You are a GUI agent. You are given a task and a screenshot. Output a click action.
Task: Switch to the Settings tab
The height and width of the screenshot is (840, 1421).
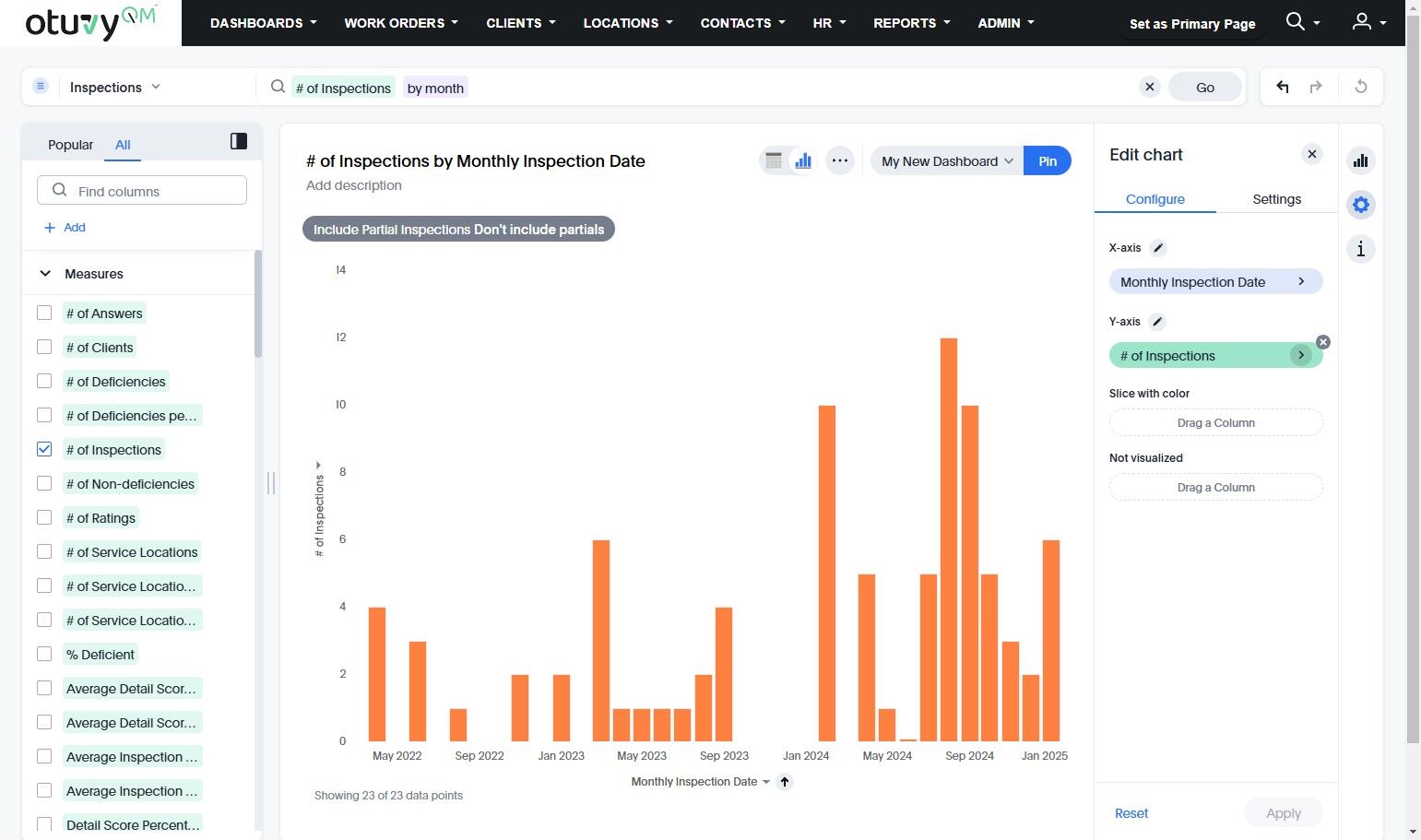1276,199
